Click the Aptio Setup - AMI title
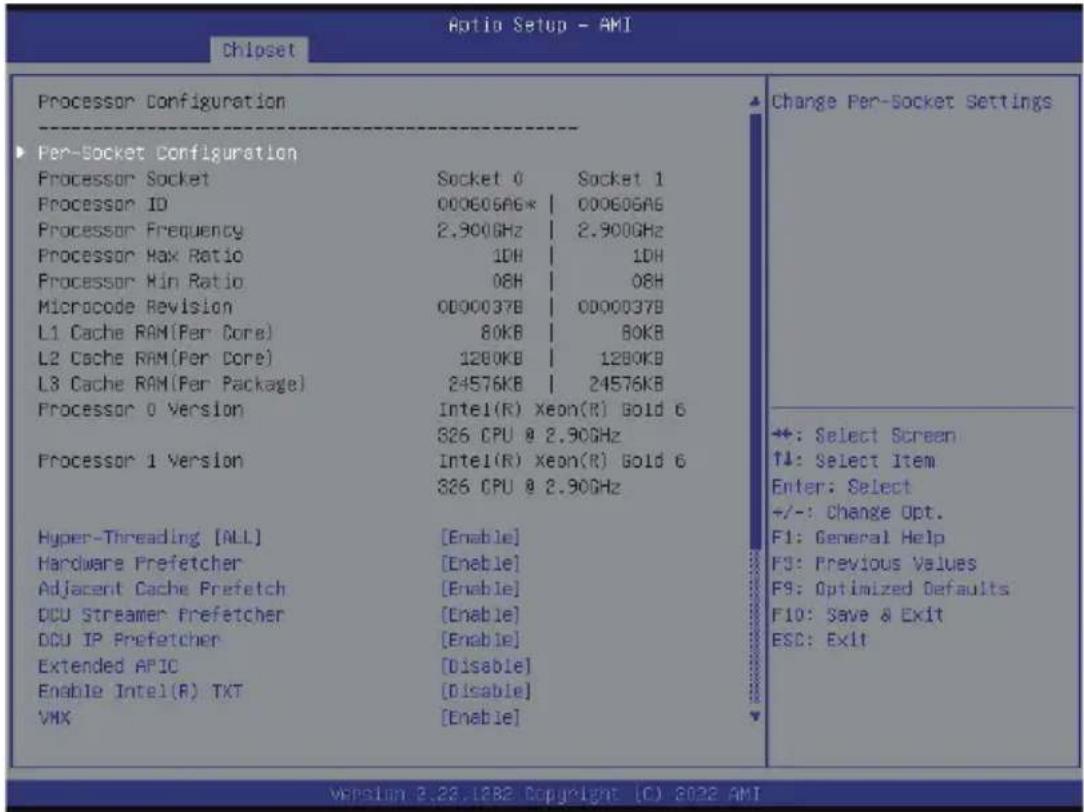The height and width of the screenshot is (812, 1084). [x=539, y=25]
